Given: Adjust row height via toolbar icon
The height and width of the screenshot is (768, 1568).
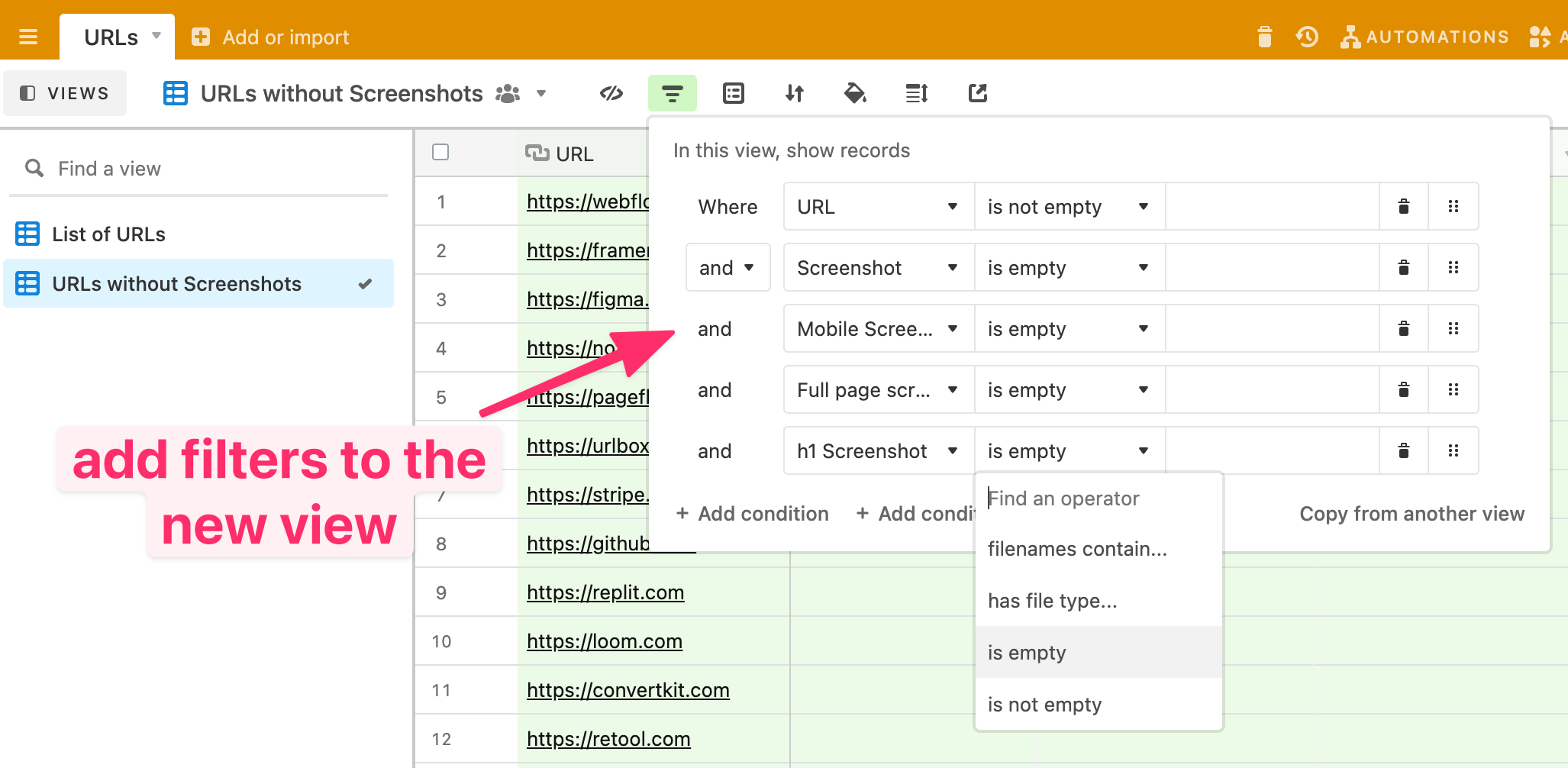Looking at the screenshot, I should 916,92.
